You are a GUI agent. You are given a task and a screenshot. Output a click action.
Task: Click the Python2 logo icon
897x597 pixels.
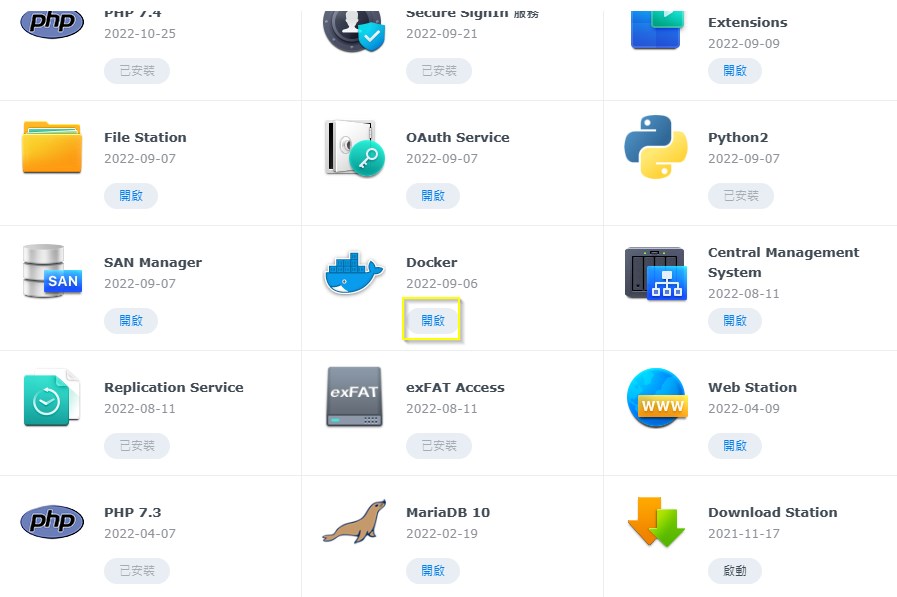click(656, 147)
